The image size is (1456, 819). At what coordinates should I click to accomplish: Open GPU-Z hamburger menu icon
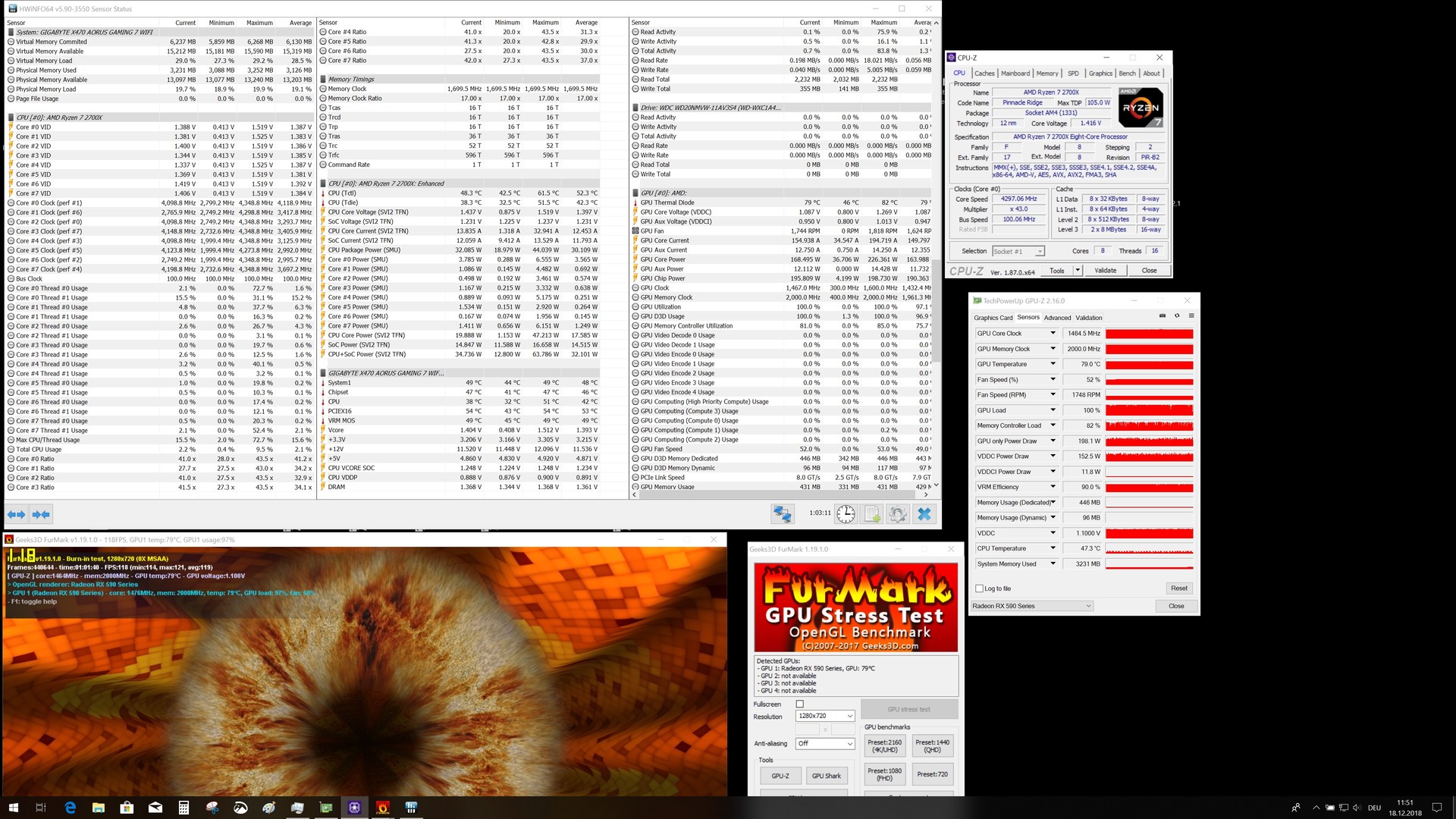[1191, 316]
